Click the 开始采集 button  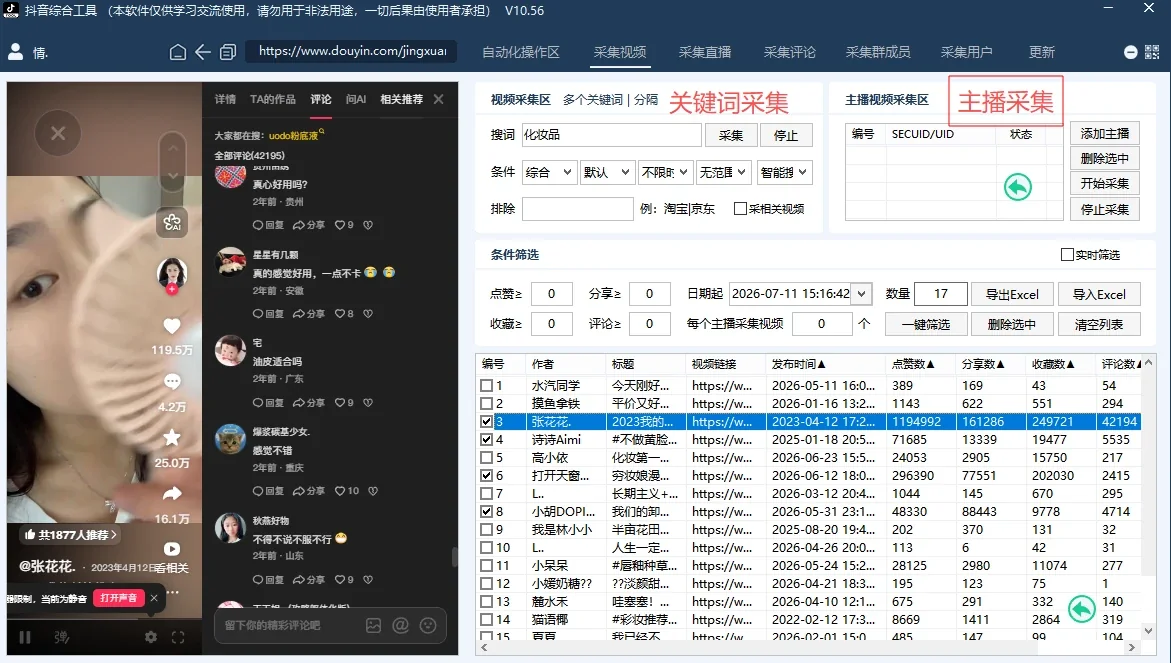click(1105, 184)
